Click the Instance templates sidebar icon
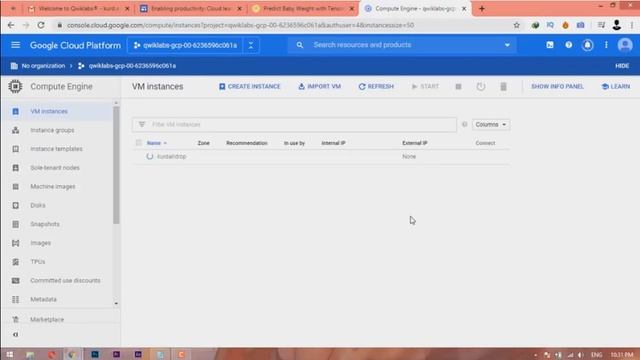 click(16, 149)
